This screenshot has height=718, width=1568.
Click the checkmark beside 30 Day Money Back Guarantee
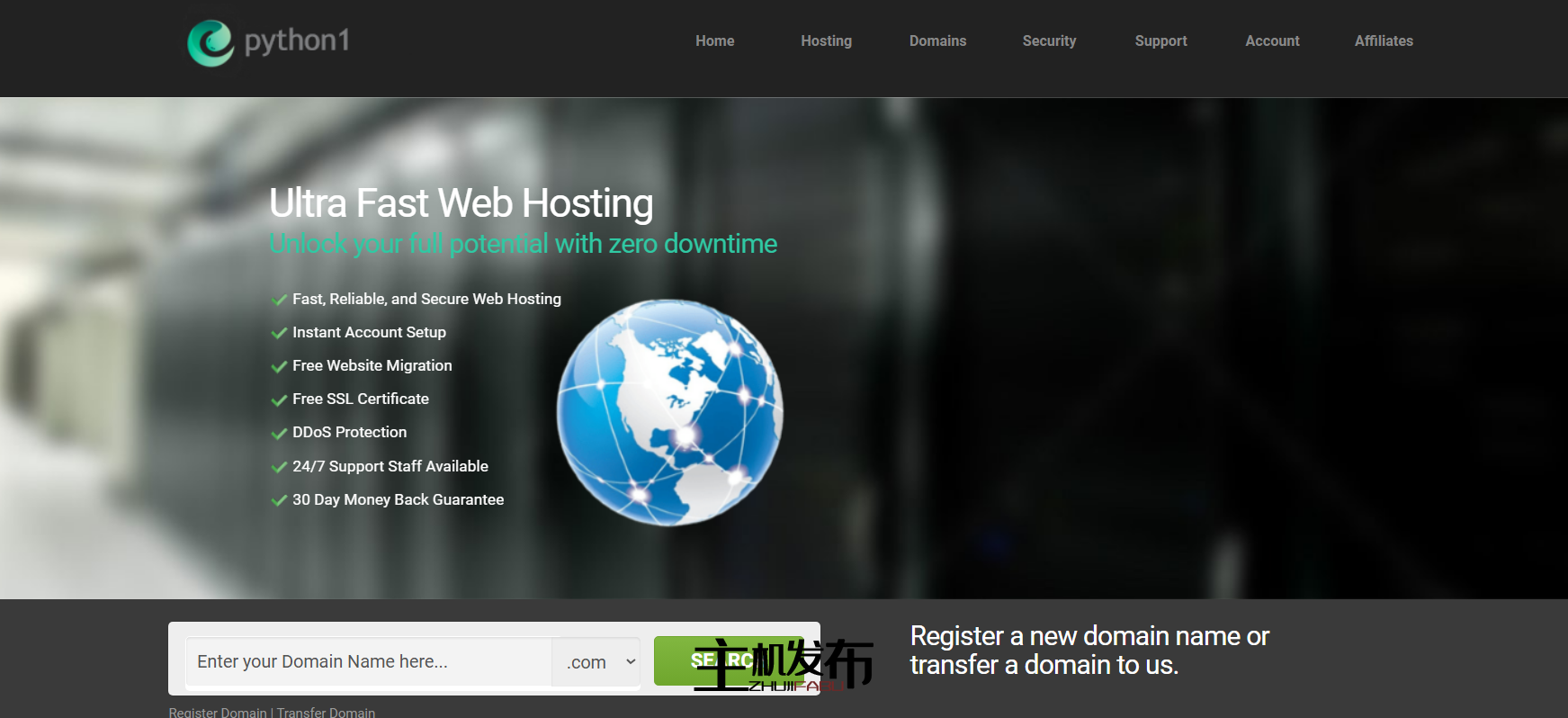pos(279,500)
